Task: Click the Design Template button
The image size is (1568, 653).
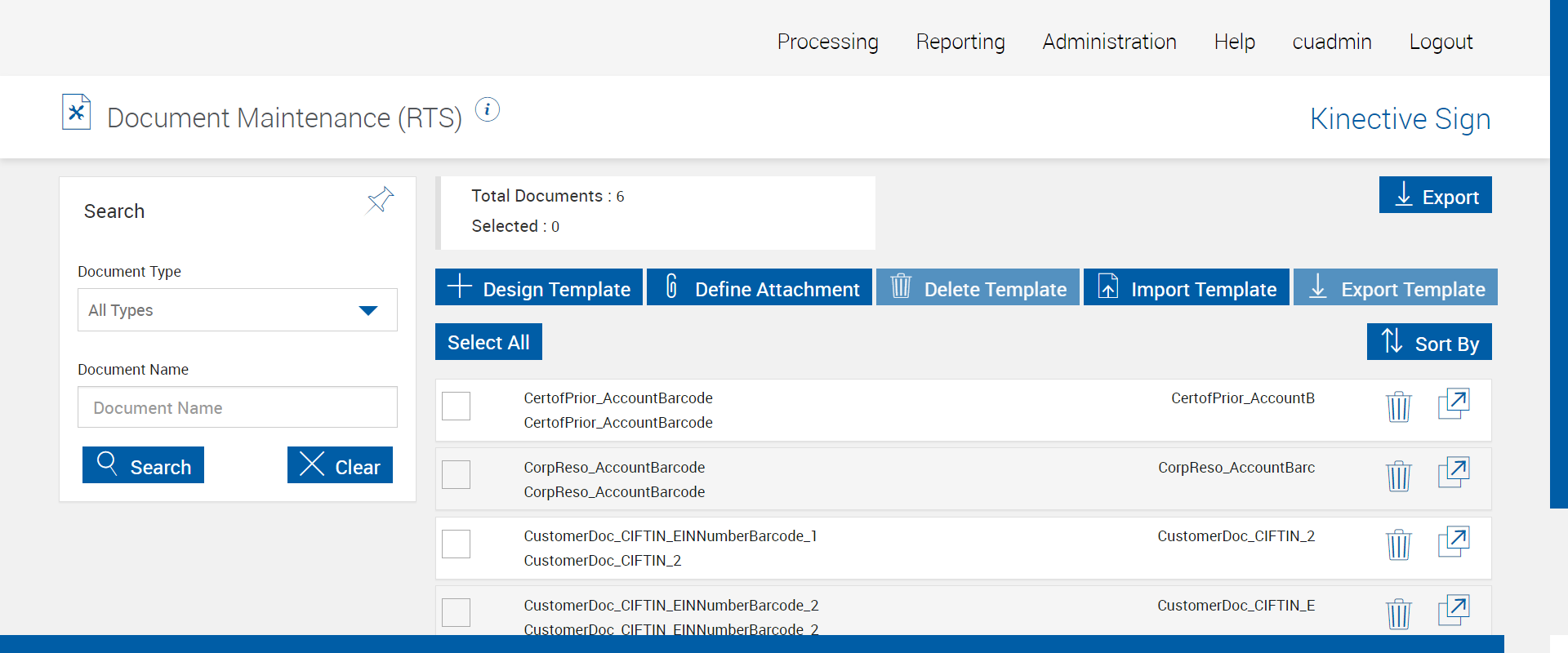Action: [539, 287]
